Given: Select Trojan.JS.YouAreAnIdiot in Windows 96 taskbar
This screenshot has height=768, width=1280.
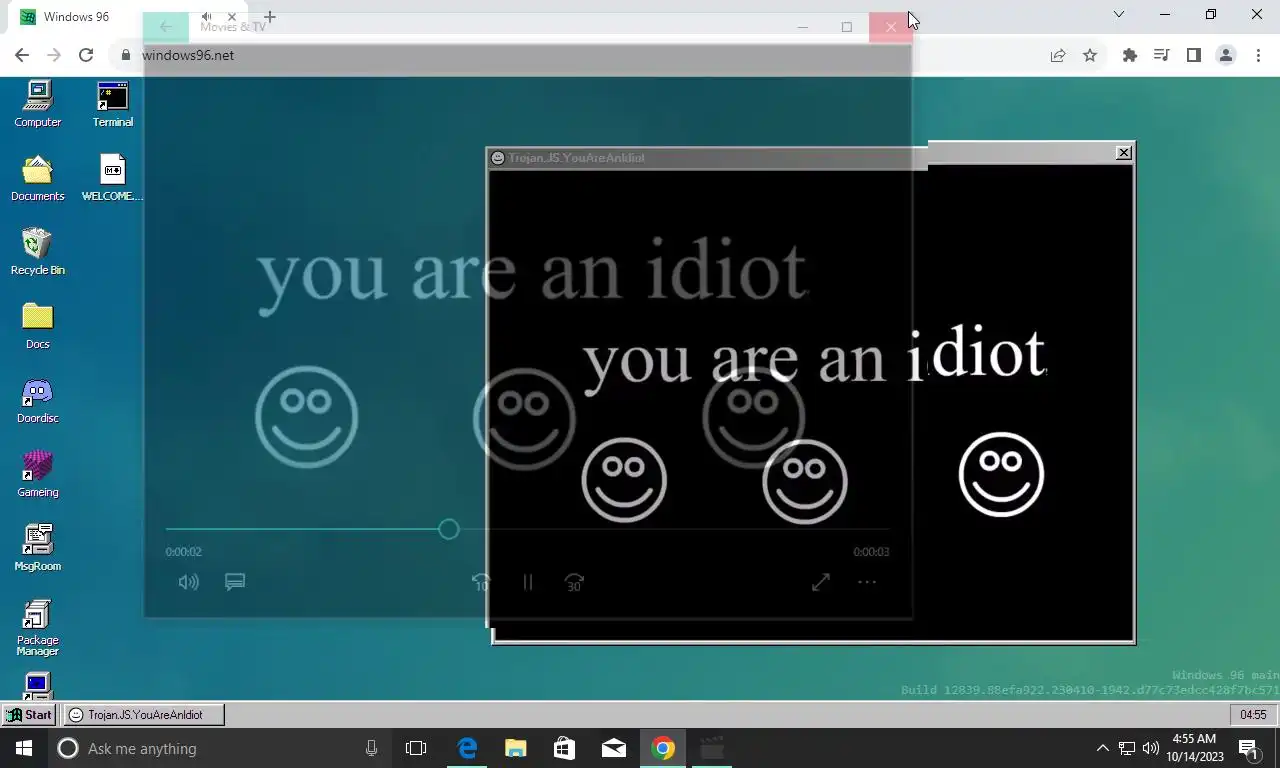Looking at the screenshot, I should click(144, 714).
